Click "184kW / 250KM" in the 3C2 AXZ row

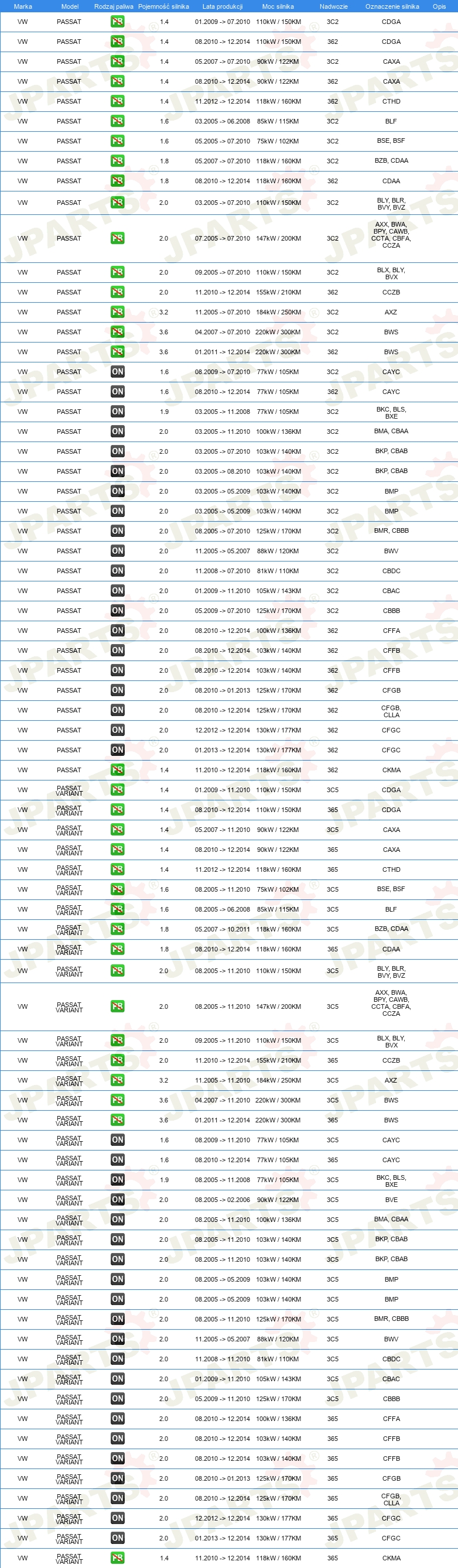tap(278, 312)
